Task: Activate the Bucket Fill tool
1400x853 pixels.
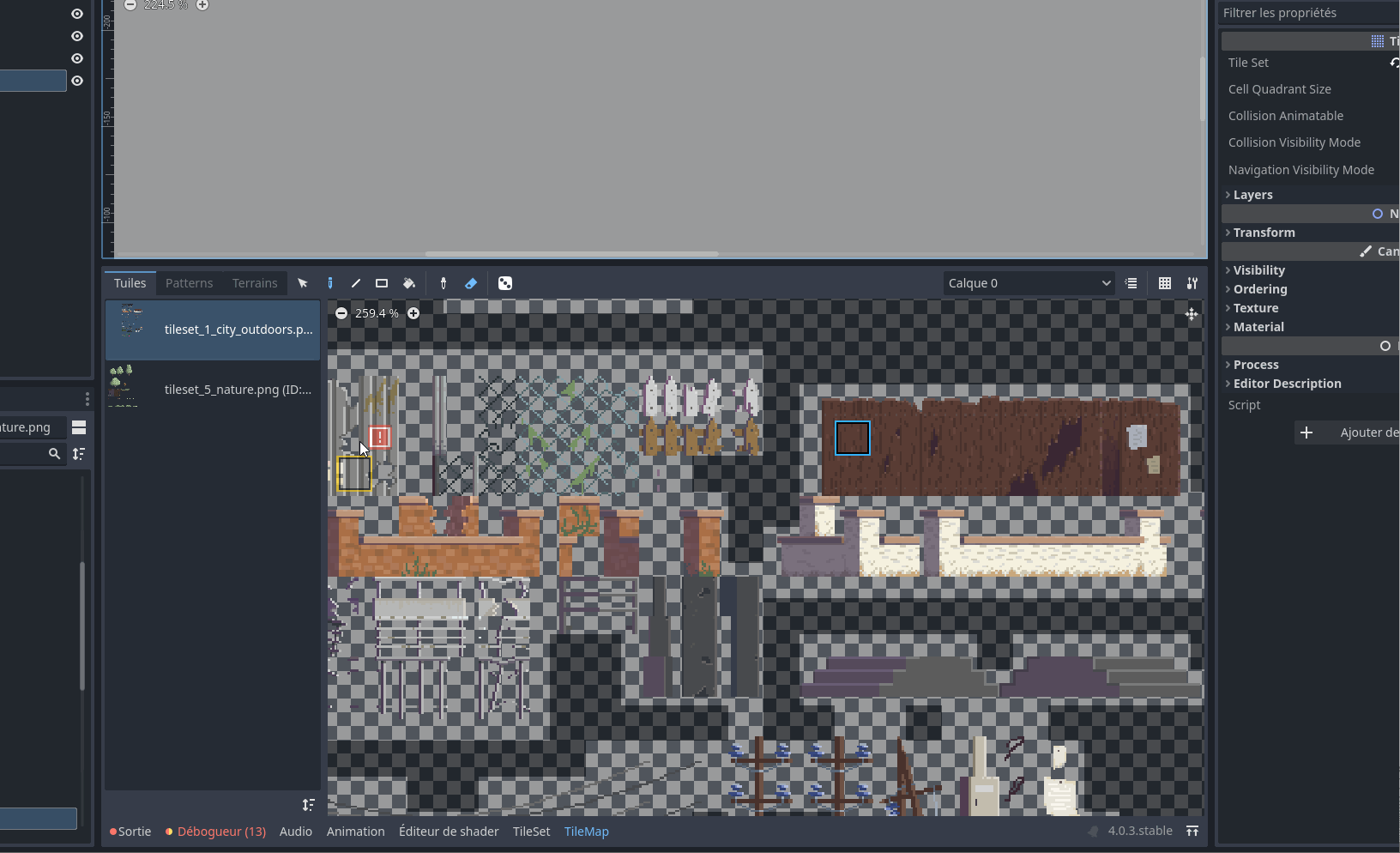Action: [x=410, y=283]
